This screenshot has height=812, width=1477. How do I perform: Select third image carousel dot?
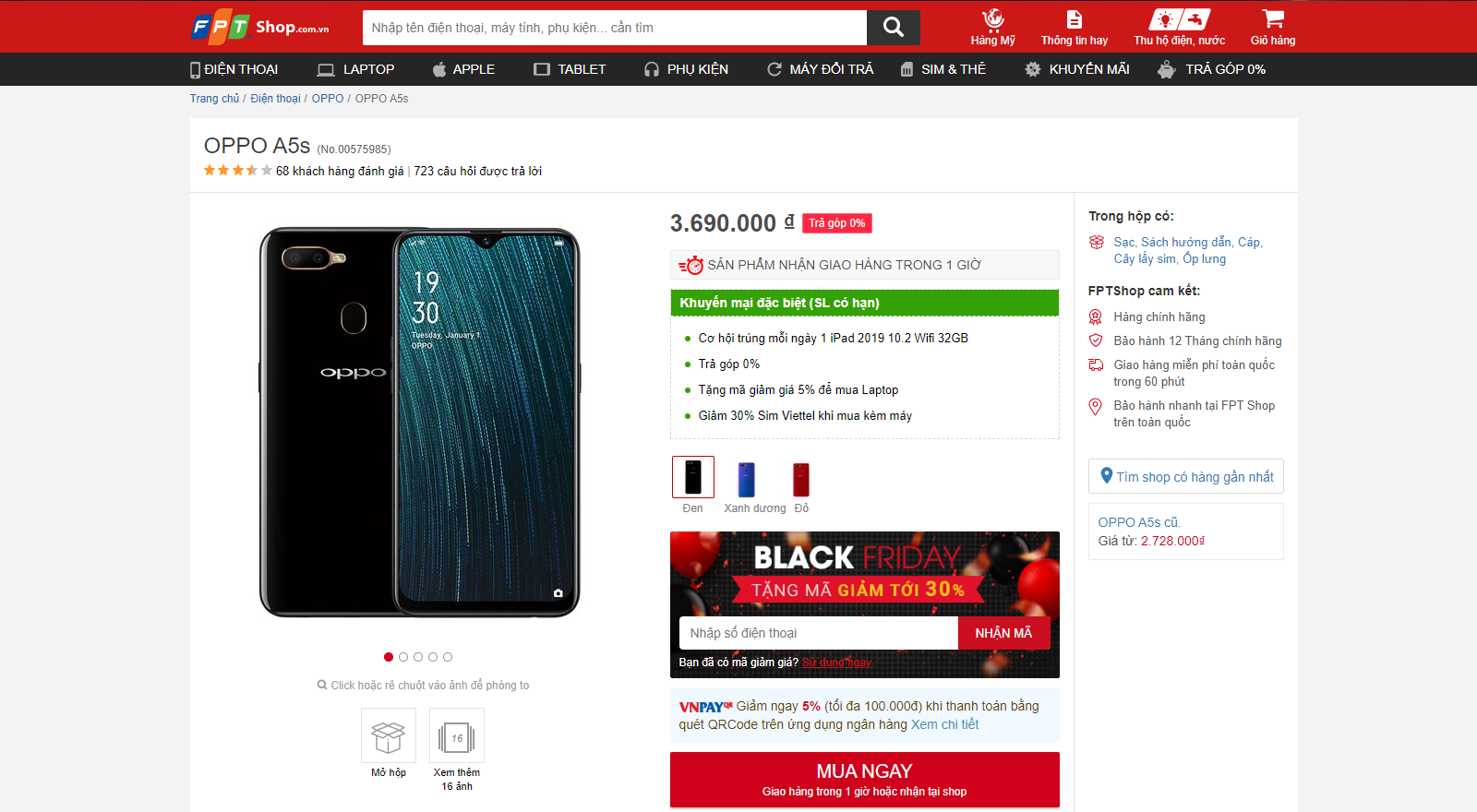(x=418, y=657)
